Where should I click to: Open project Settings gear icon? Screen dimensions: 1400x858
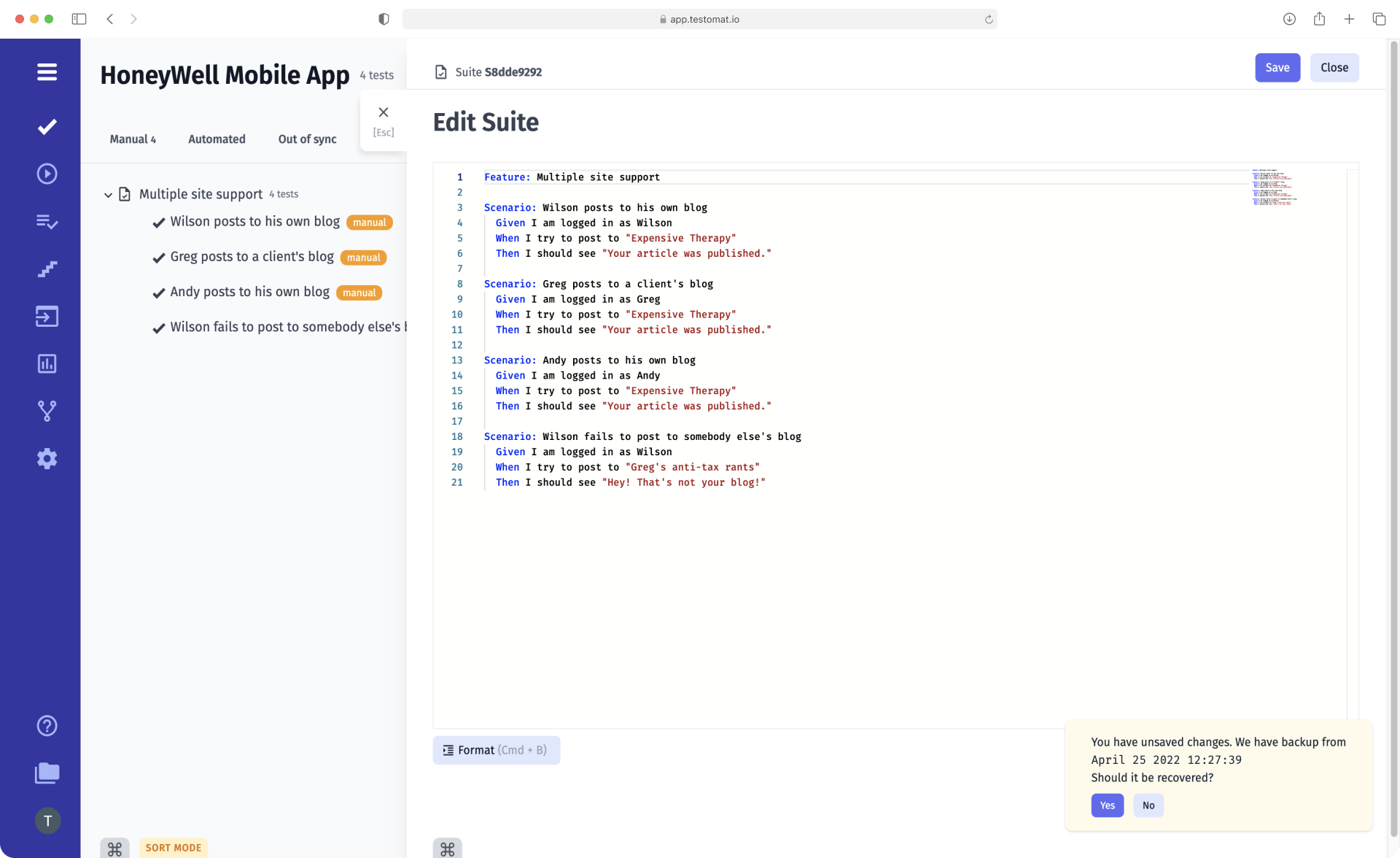click(47, 458)
